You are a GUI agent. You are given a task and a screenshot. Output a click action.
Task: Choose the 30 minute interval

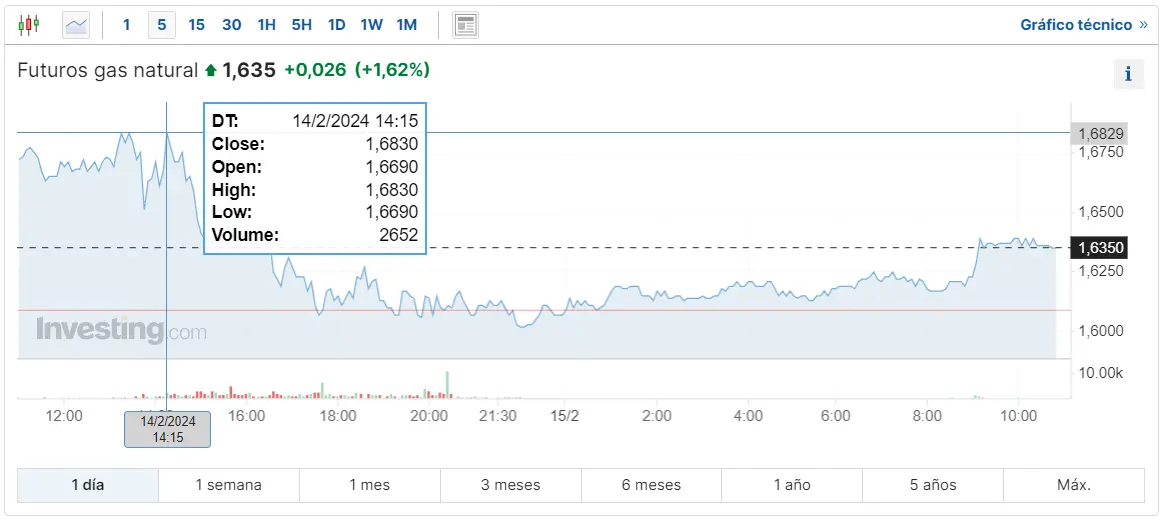pyautogui.click(x=231, y=25)
